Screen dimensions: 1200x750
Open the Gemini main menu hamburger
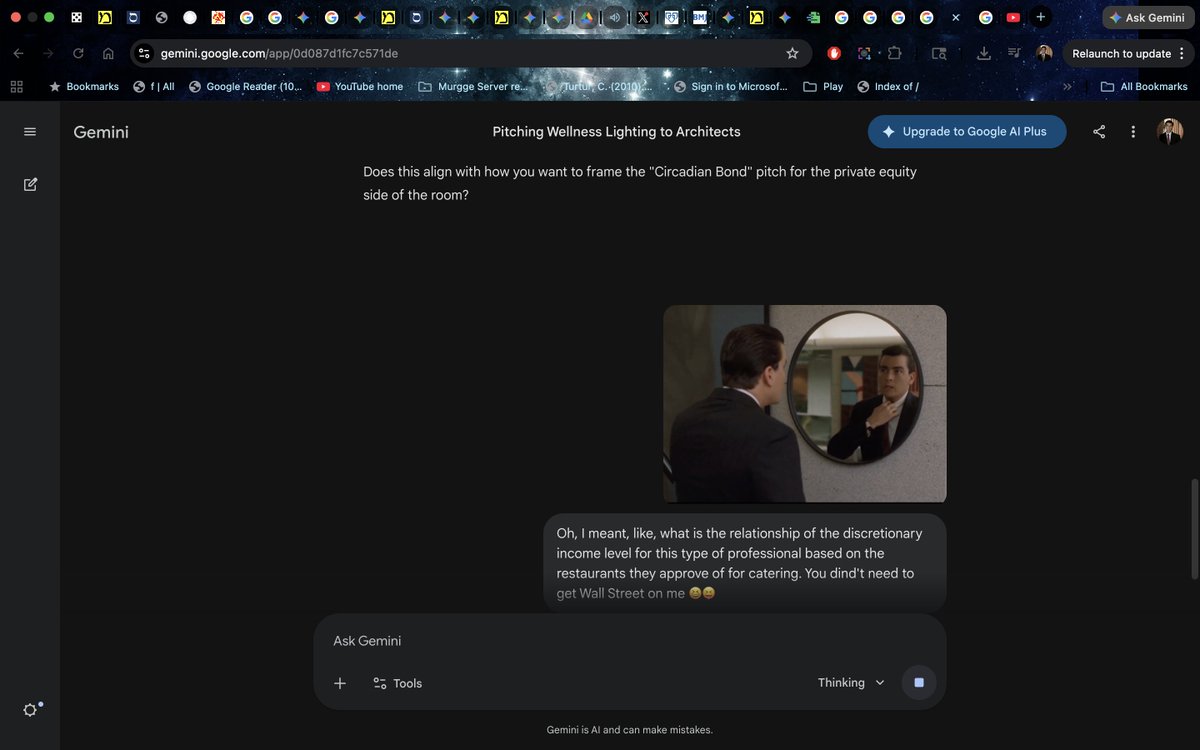30,132
